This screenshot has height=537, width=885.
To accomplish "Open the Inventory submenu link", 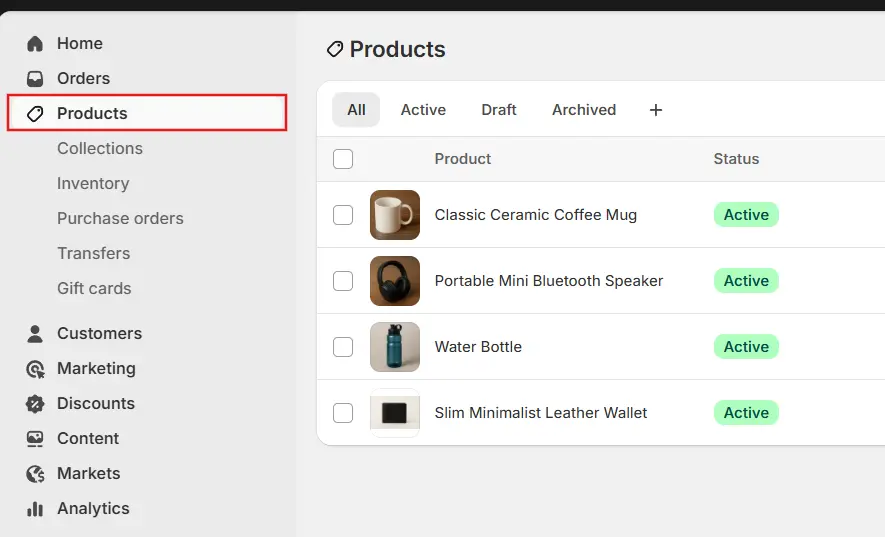I will [x=93, y=184].
